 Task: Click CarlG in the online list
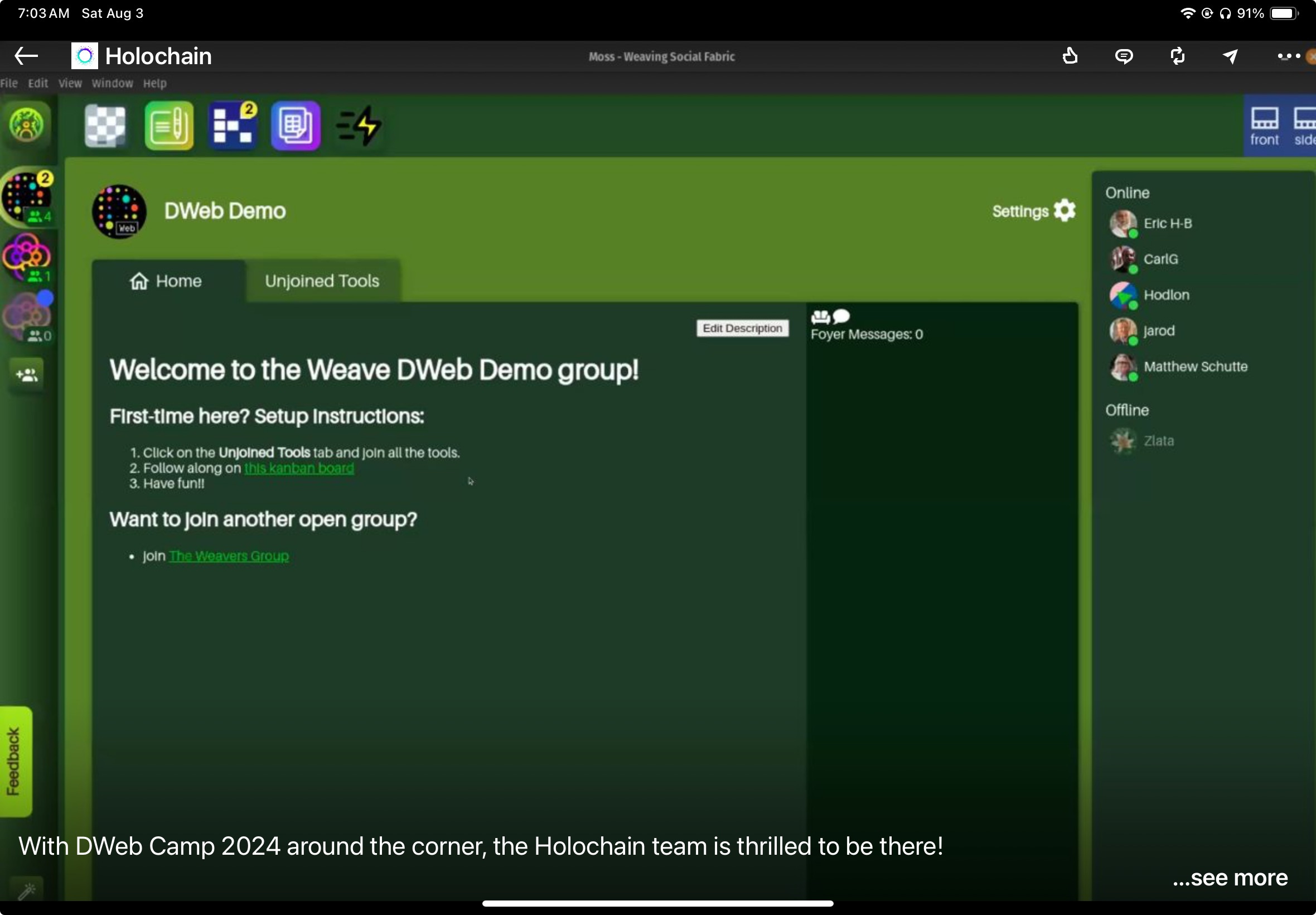coord(1161,259)
